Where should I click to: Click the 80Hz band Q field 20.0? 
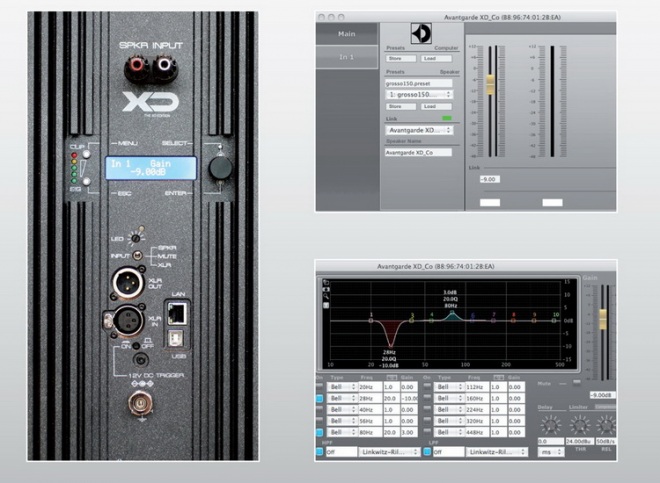[x=391, y=432]
